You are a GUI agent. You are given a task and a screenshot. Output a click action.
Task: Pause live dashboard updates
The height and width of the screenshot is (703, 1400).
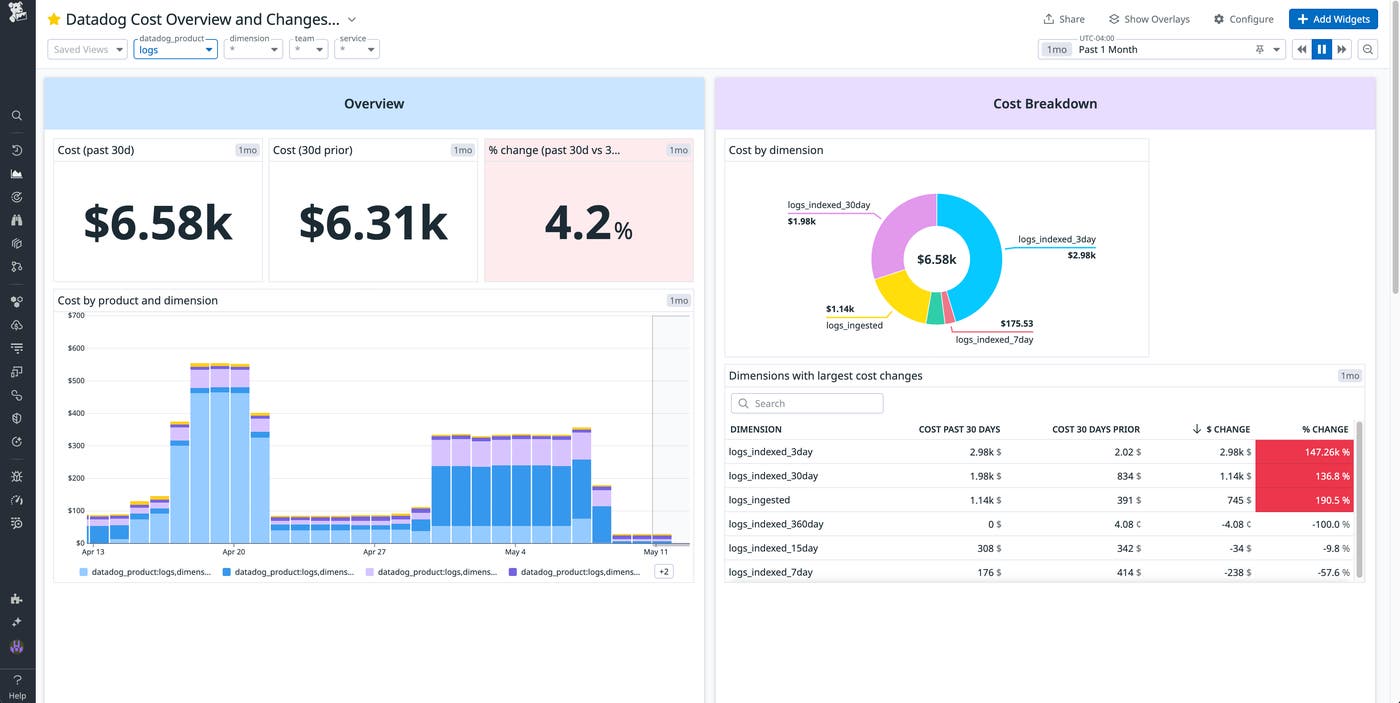[1321, 49]
